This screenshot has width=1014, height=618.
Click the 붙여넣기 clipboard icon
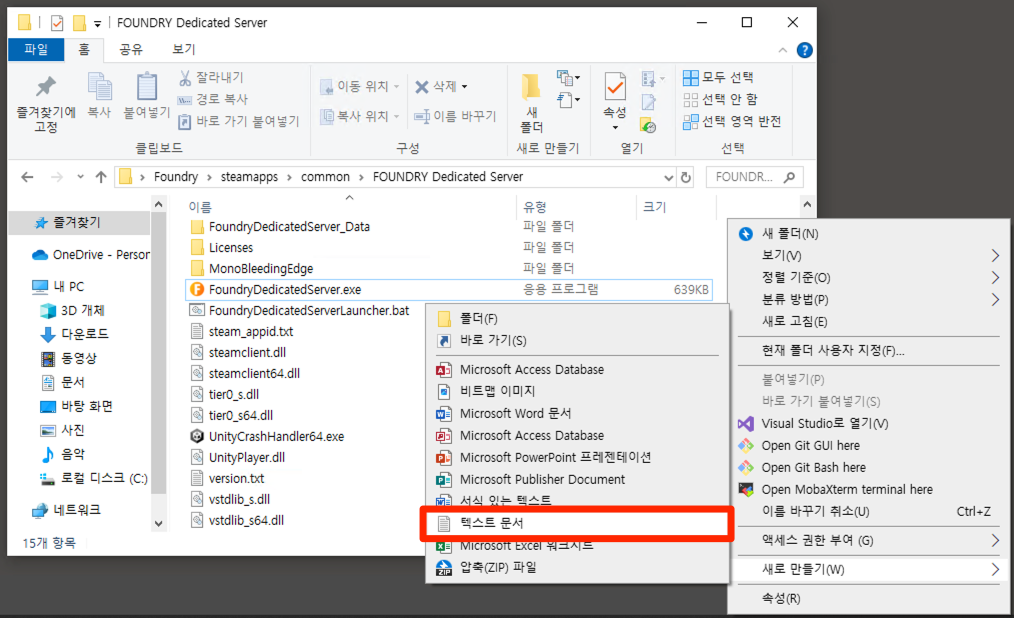[147, 87]
